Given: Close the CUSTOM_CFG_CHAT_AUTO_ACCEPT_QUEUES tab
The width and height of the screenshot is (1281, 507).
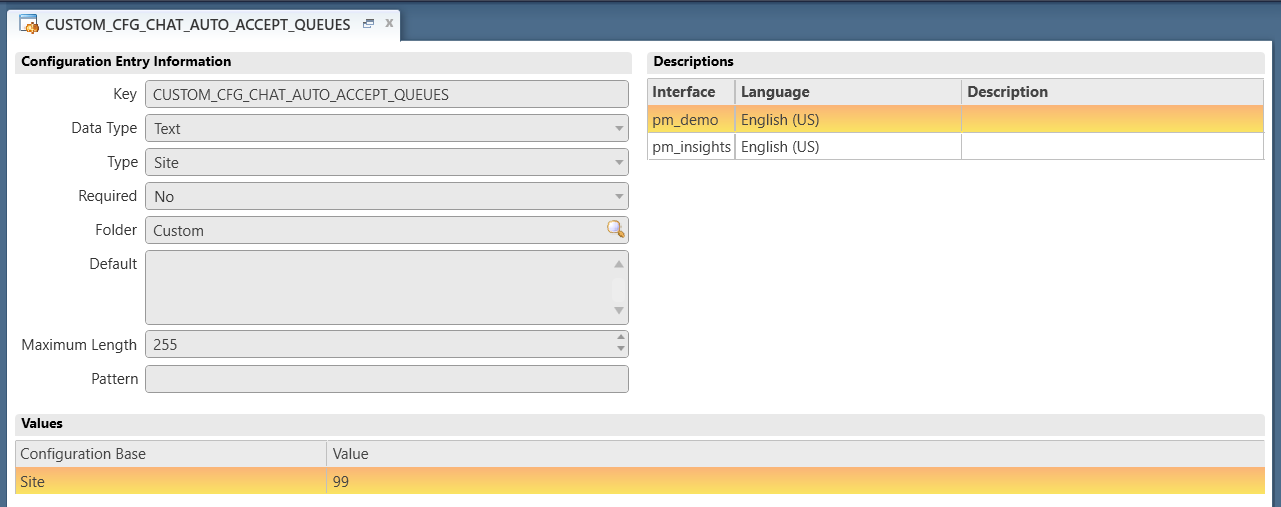Looking at the screenshot, I should pos(389,23).
